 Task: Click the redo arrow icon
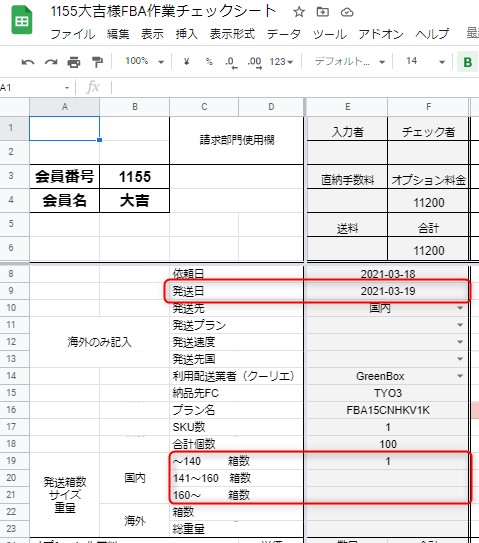coord(51,62)
